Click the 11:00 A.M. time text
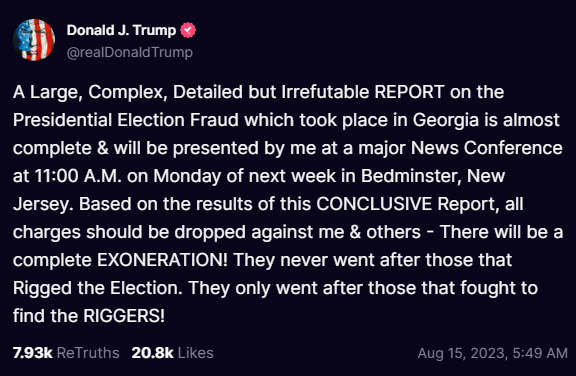 point(78,176)
